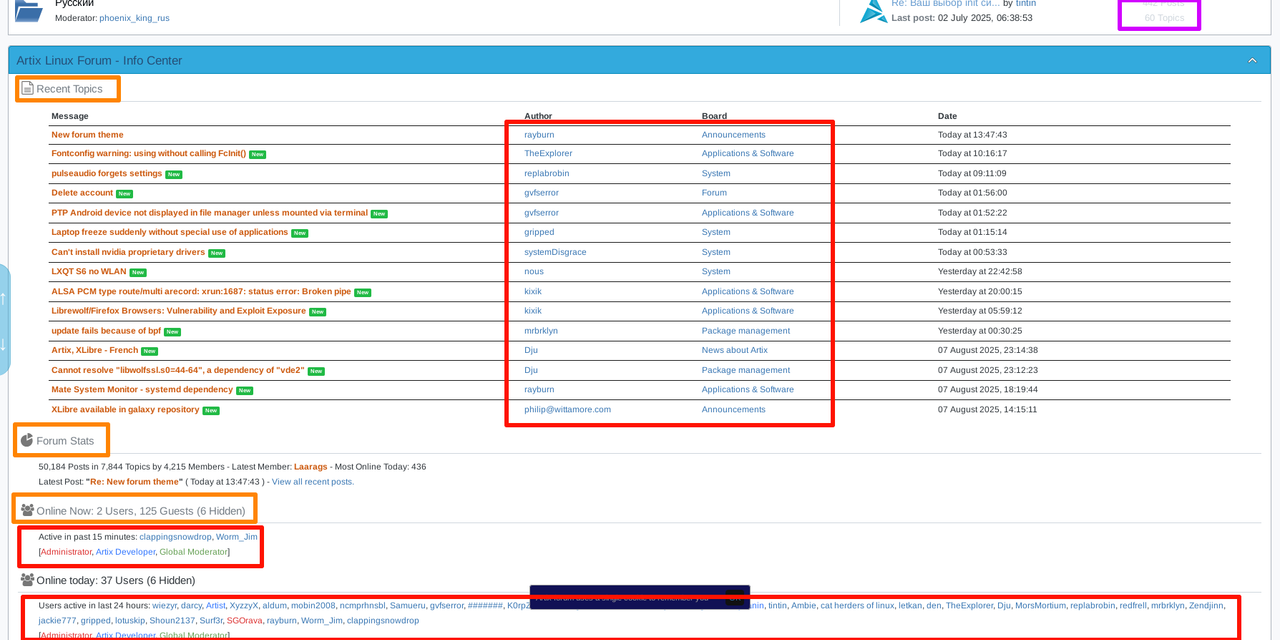Jump to page bottom with side down arrow

(3, 344)
